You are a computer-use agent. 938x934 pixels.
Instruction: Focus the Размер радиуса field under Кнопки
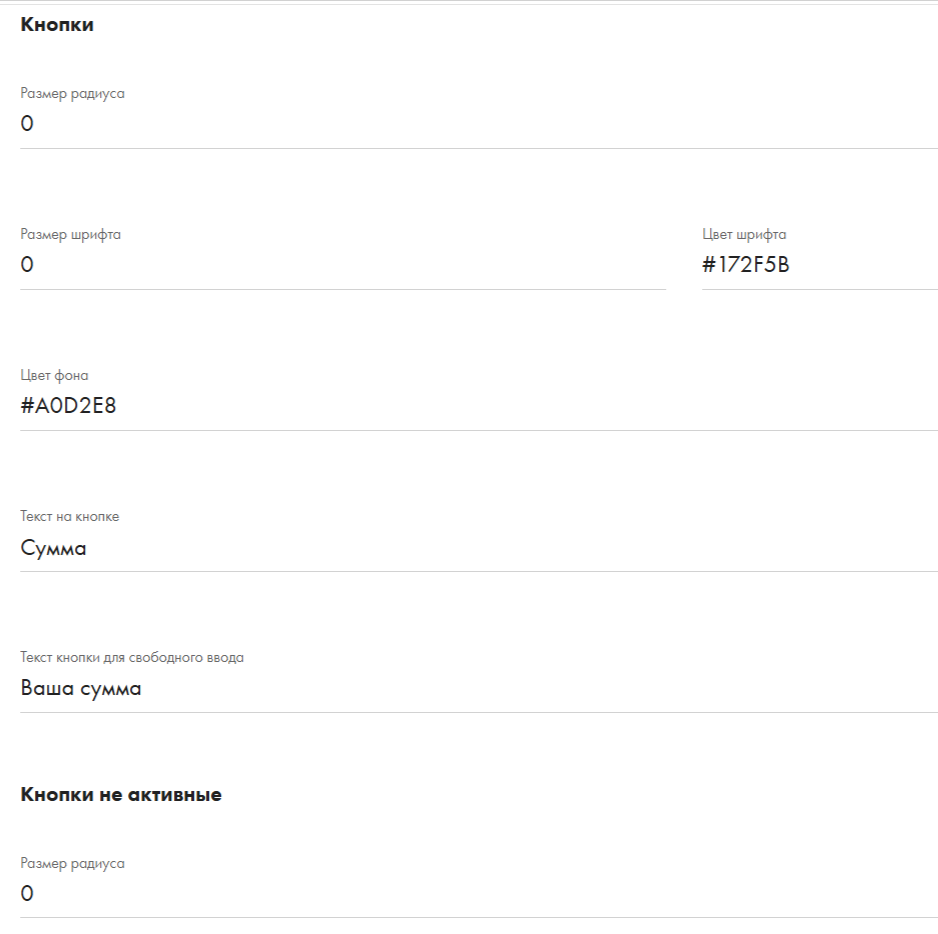[479, 124]
